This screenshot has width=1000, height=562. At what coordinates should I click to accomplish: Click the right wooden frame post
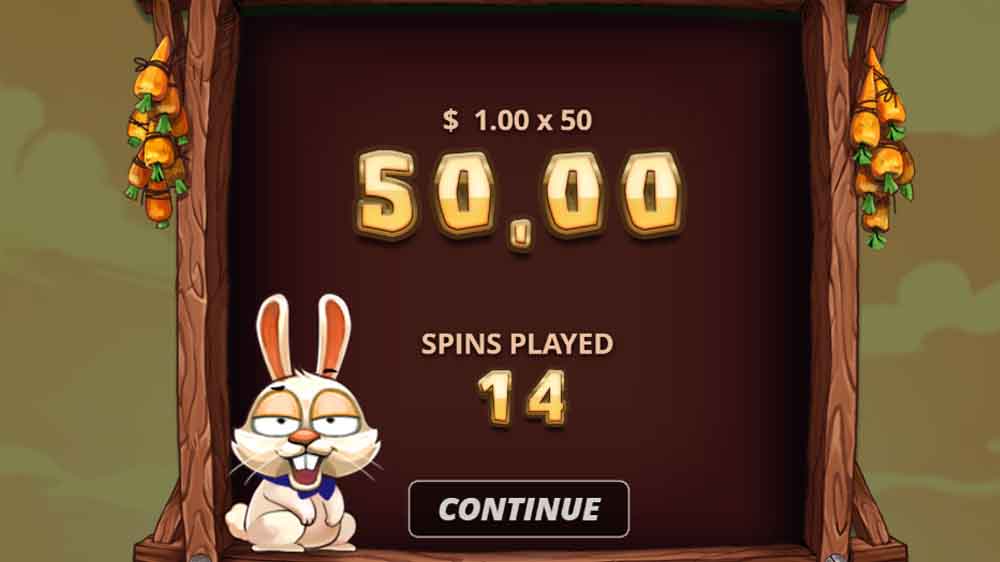click(830, 281)
